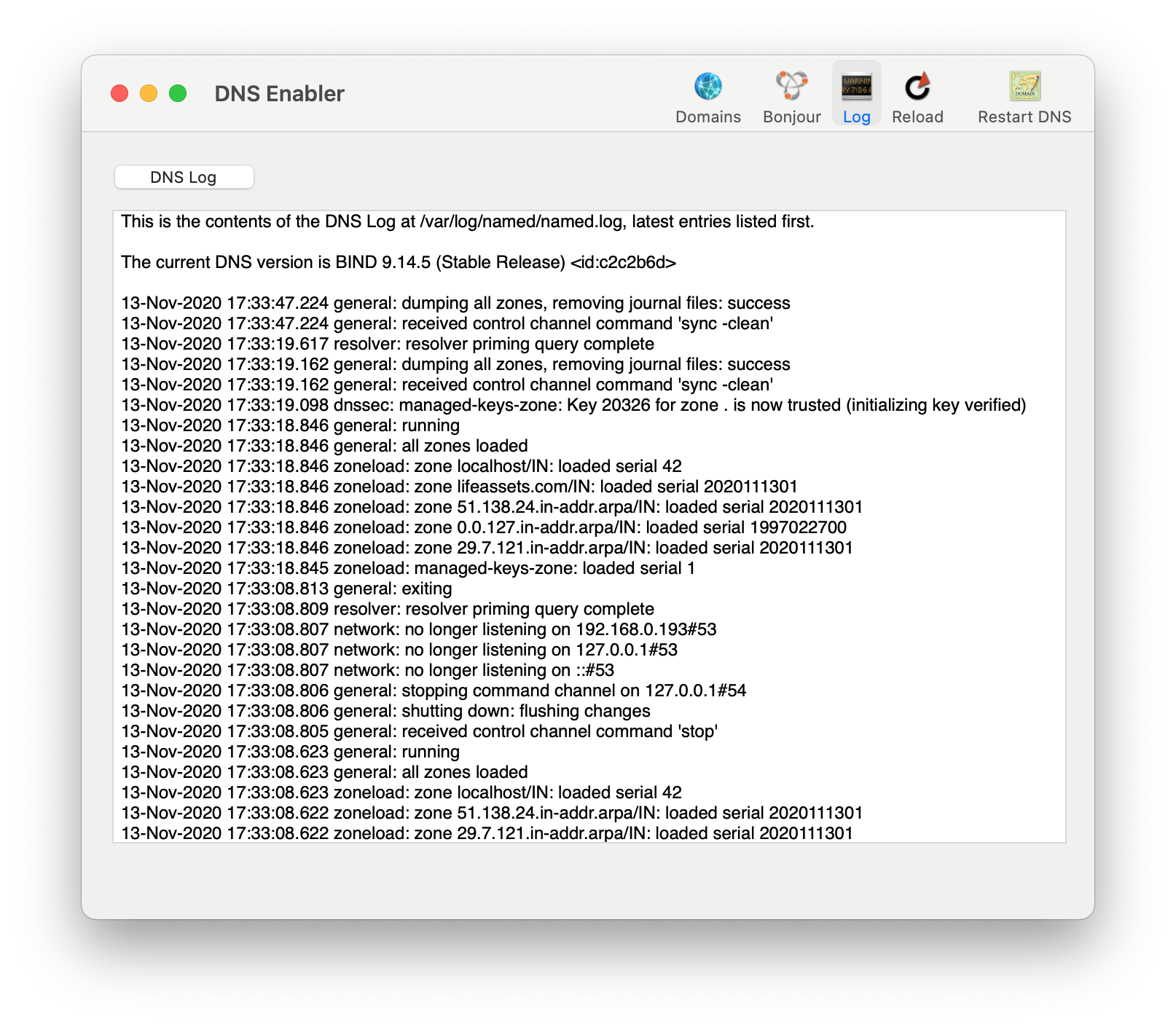Click the Reload arrow icon

pyautogui.click(x=917, y=87)
